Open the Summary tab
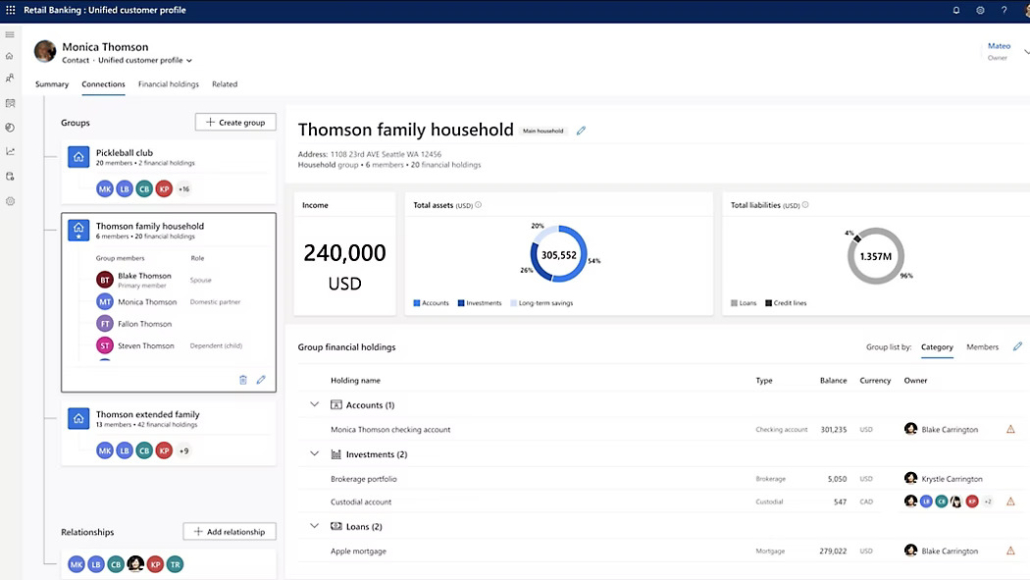The width and height of the screenshot is (1030, 580). (51, 84)
